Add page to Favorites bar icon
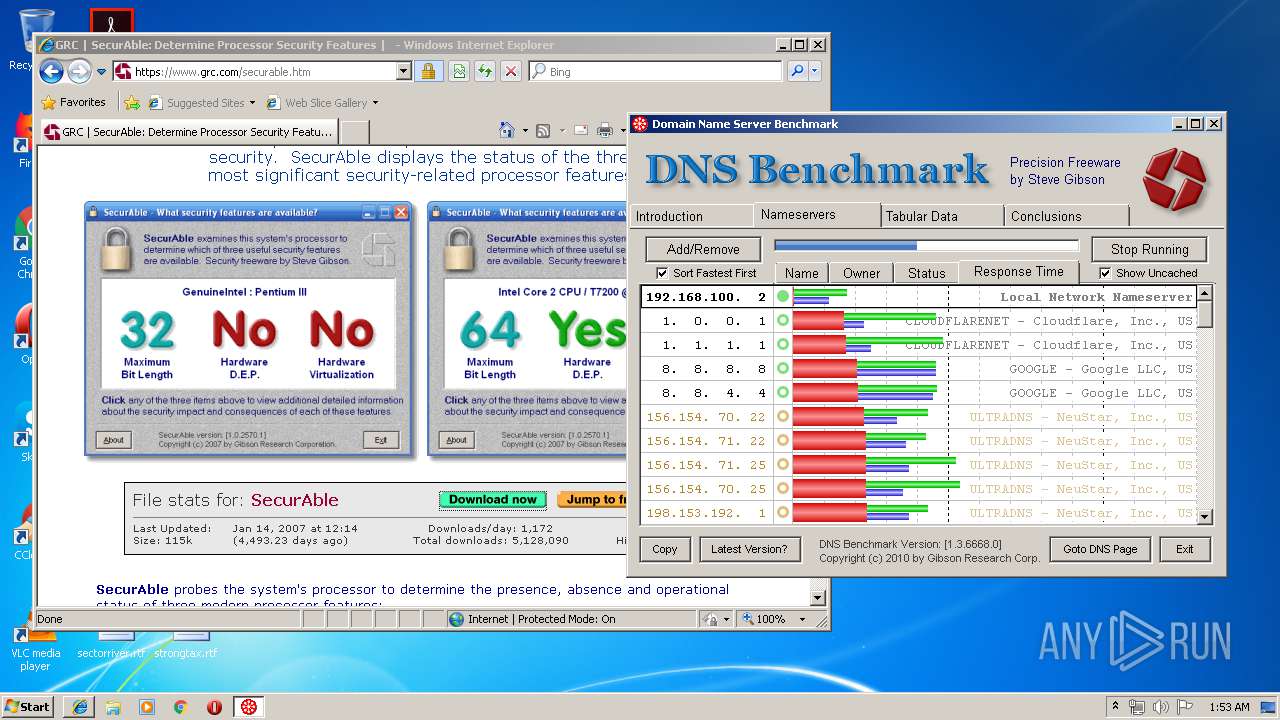1280x720 pixels. point(131,102)
